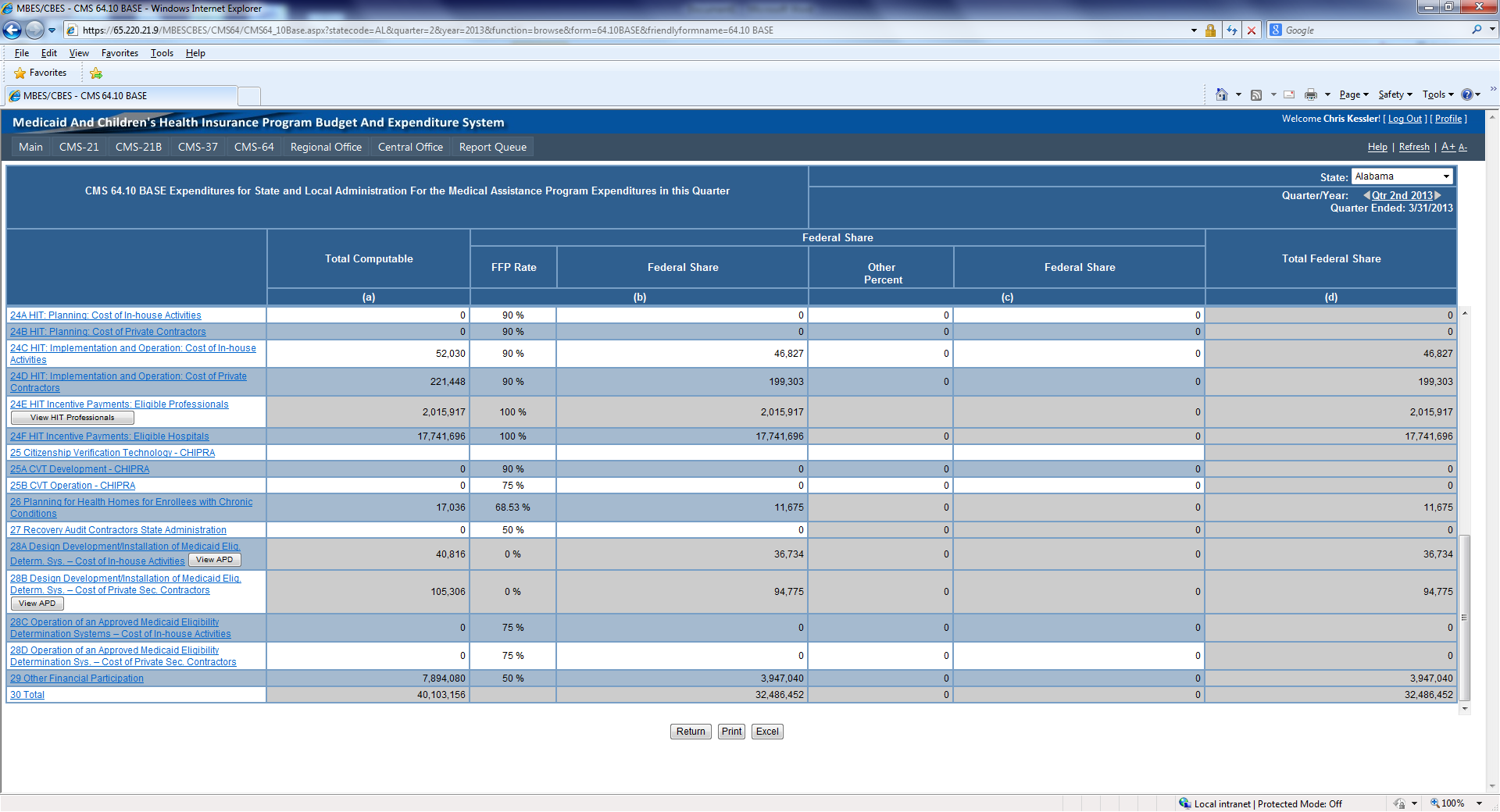The height and width of the screenshot is (812, 1500).
Task: Expand the Page dropdown in command bar
Action: [1354, 94]
